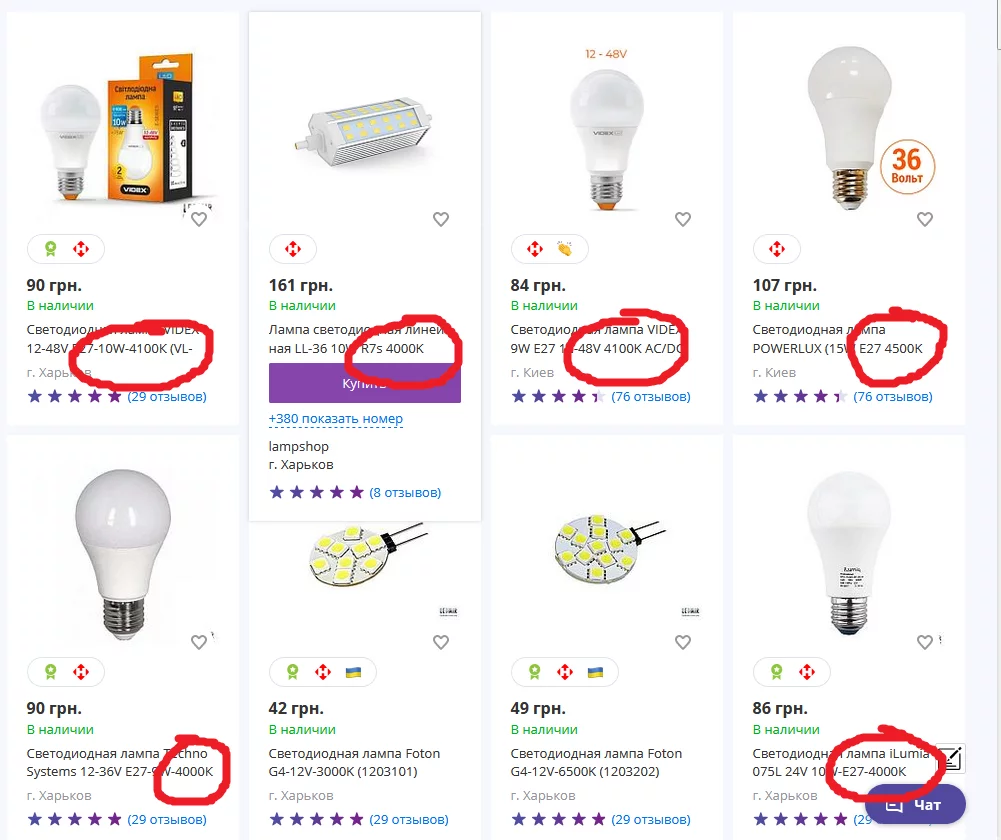Click Nova Poshta badge on 161 грн. lamp
Image resolution: width=1001 pixels, height=840 pixels.
click(293, 249)
